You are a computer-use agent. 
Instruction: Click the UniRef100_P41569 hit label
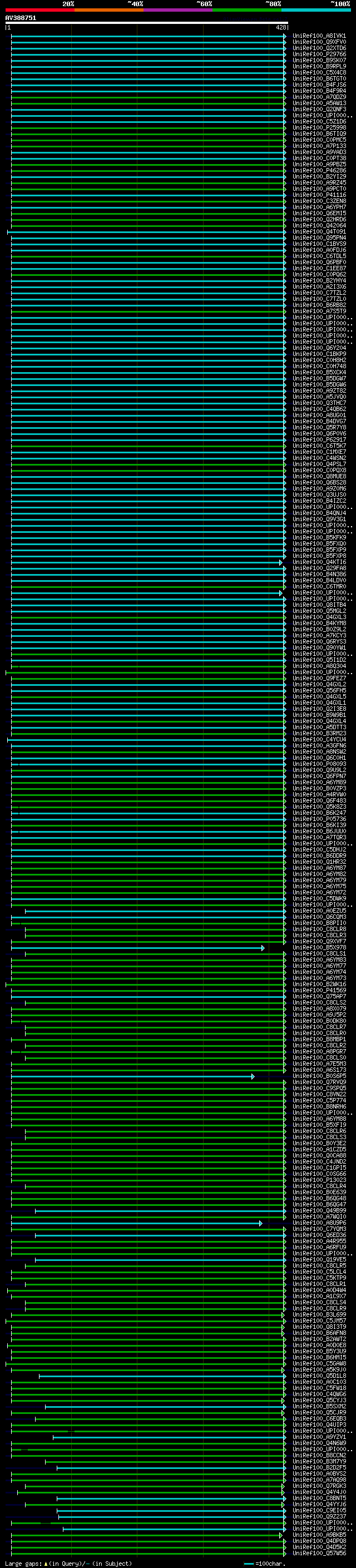319,991
